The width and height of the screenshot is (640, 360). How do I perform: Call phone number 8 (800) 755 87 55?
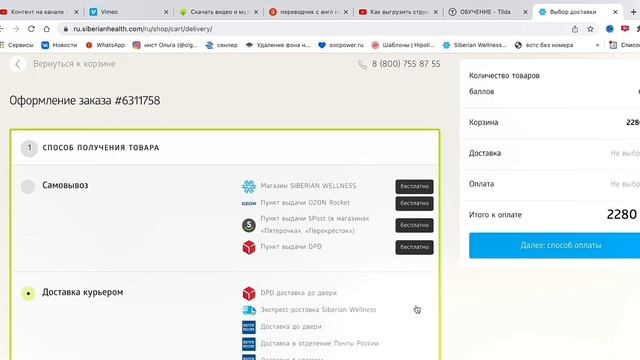click(406, 64)
